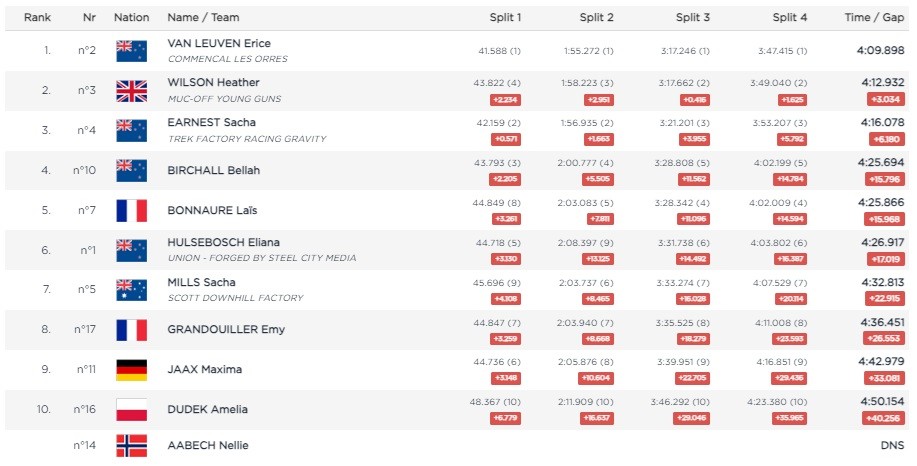Image resolution: width=917 pixels, height=466 pixels.
Task: Click the New Zealand flag for VAN LEUVEN Erice
Action: [132, 51]
